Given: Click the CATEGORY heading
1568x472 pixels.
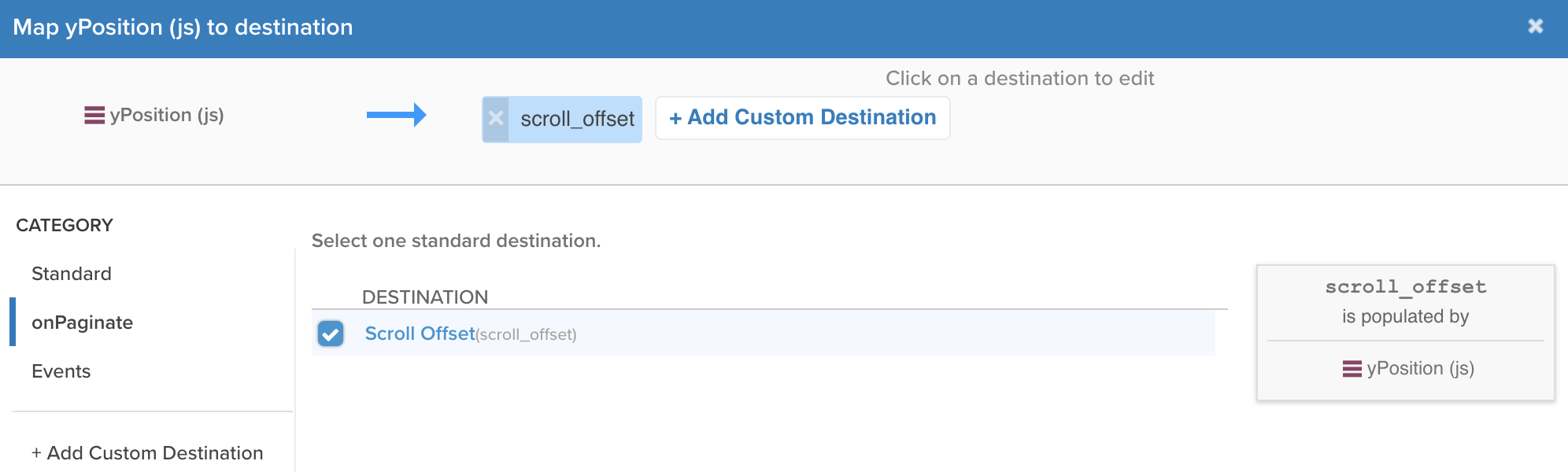Looking at the screenshot, I should (x=65, y=226).
